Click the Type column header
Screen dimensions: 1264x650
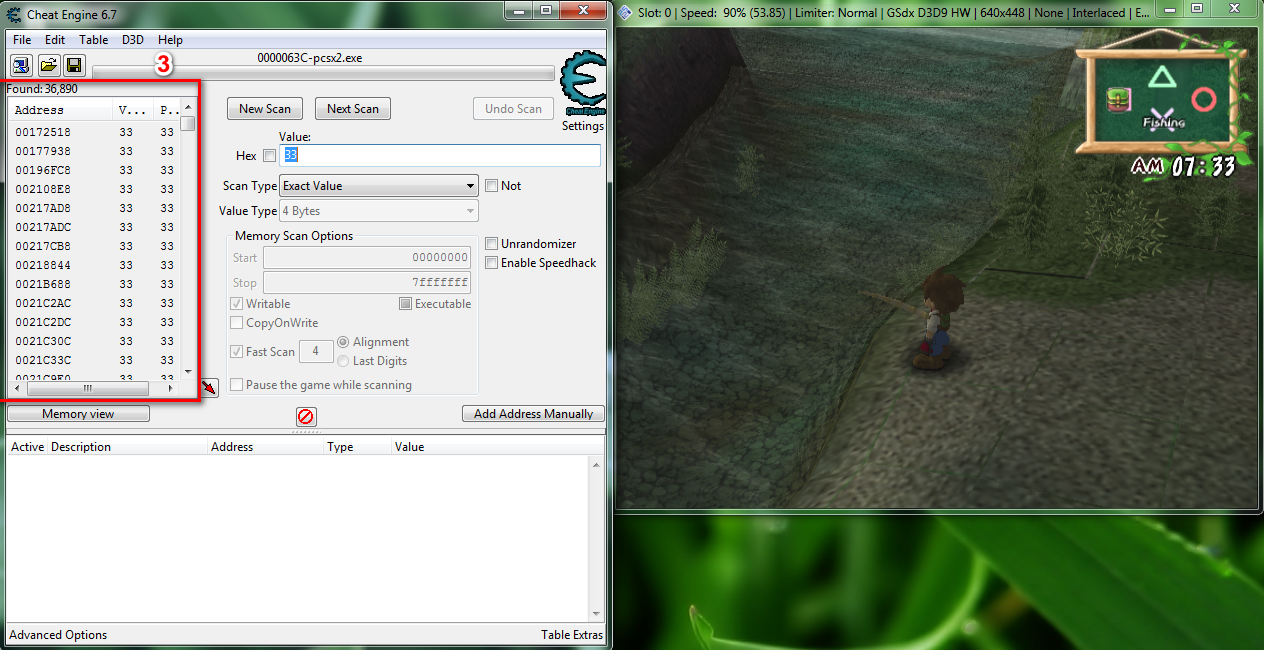357,447
